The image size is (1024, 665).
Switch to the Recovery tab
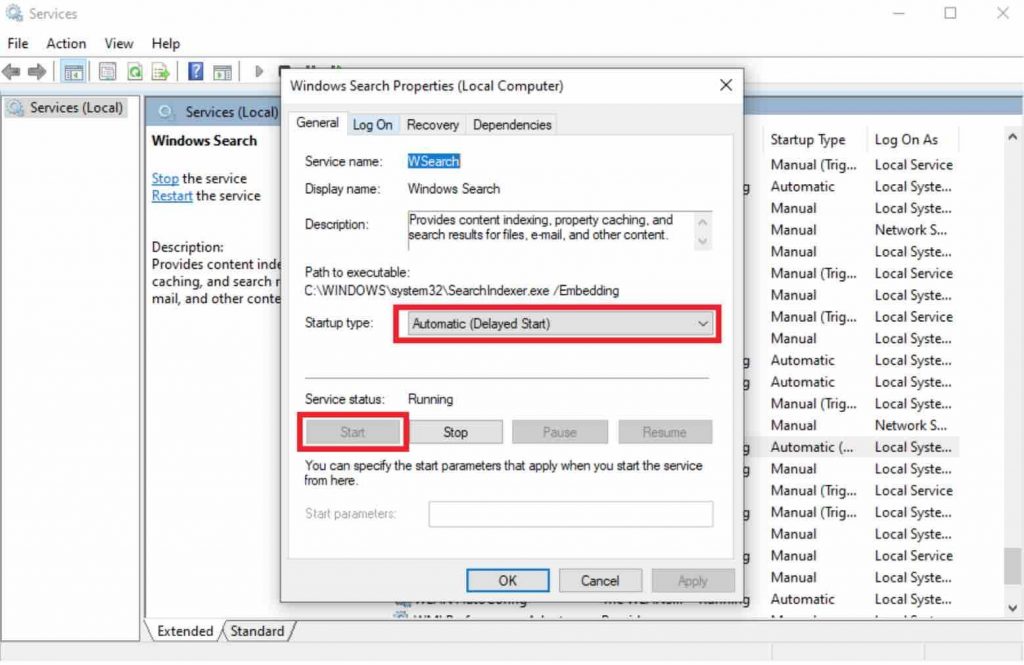tap(432, 124)
